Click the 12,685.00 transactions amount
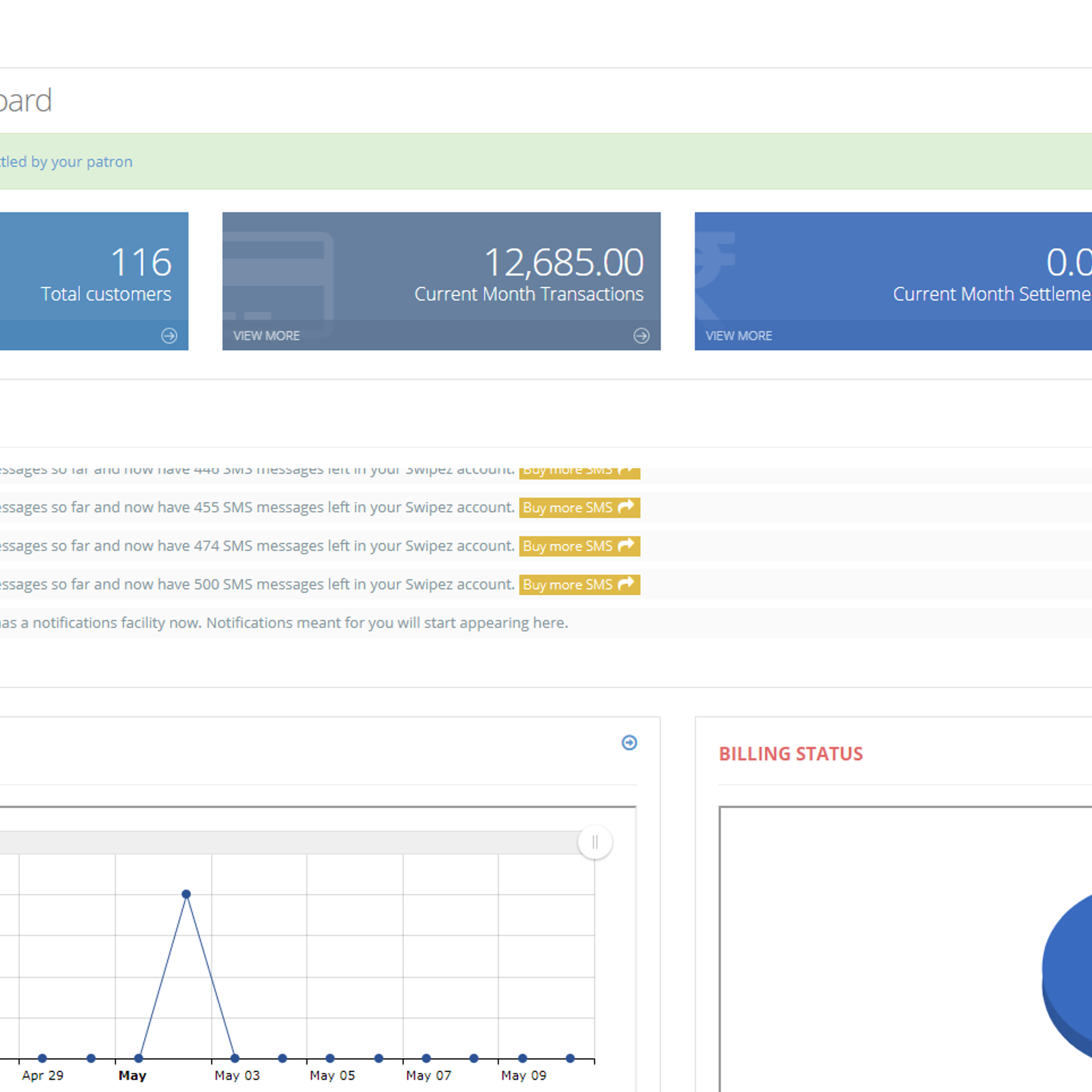 (x=564, y=263)
